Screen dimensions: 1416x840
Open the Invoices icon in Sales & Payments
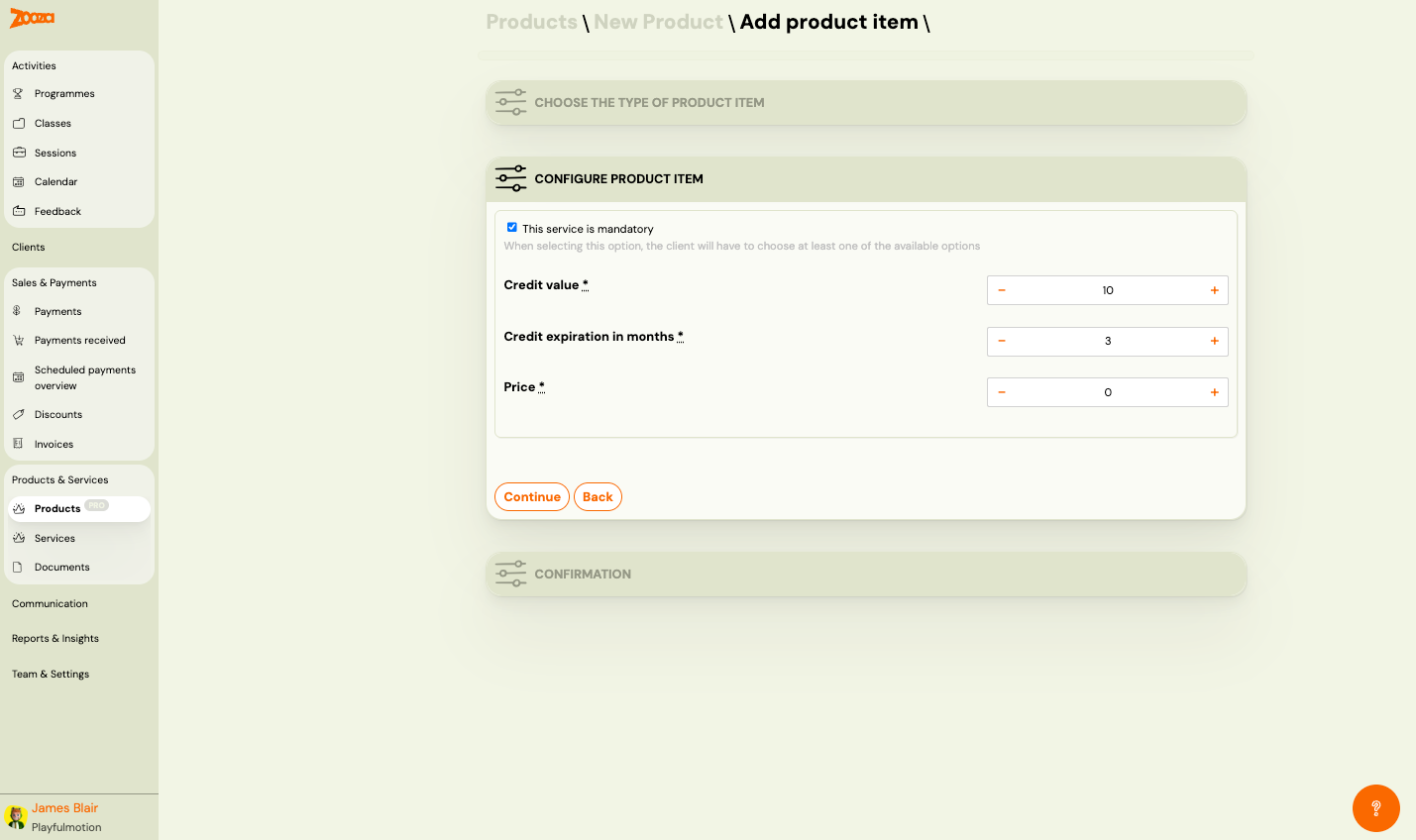tap(18, 443)
